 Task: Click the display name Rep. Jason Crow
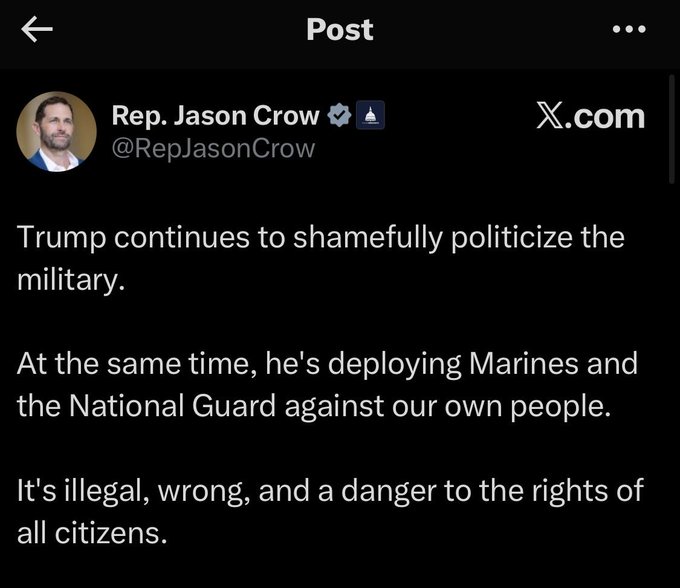(x=216, y=117)
